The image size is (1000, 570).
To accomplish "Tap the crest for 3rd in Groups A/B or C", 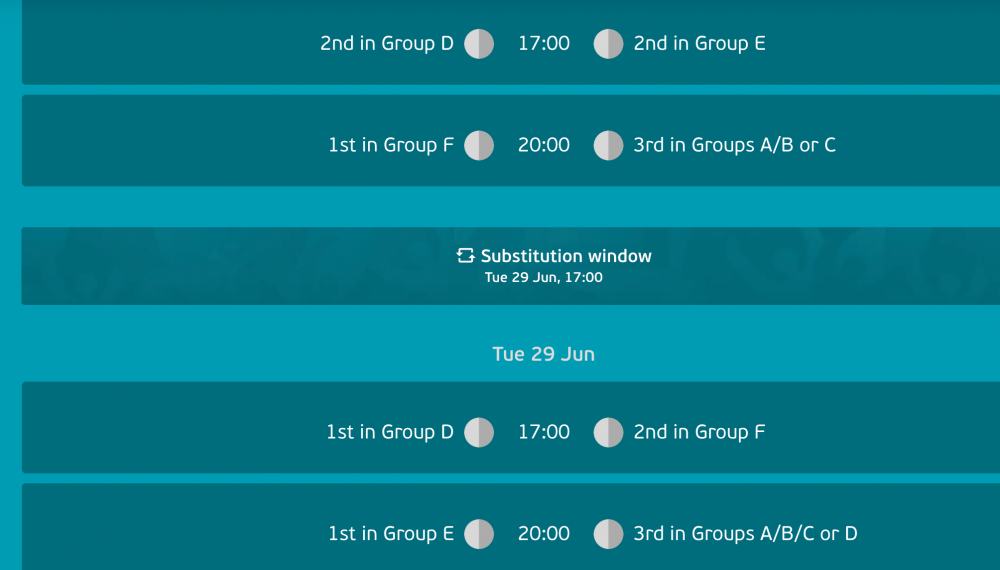I will (608, 145).
